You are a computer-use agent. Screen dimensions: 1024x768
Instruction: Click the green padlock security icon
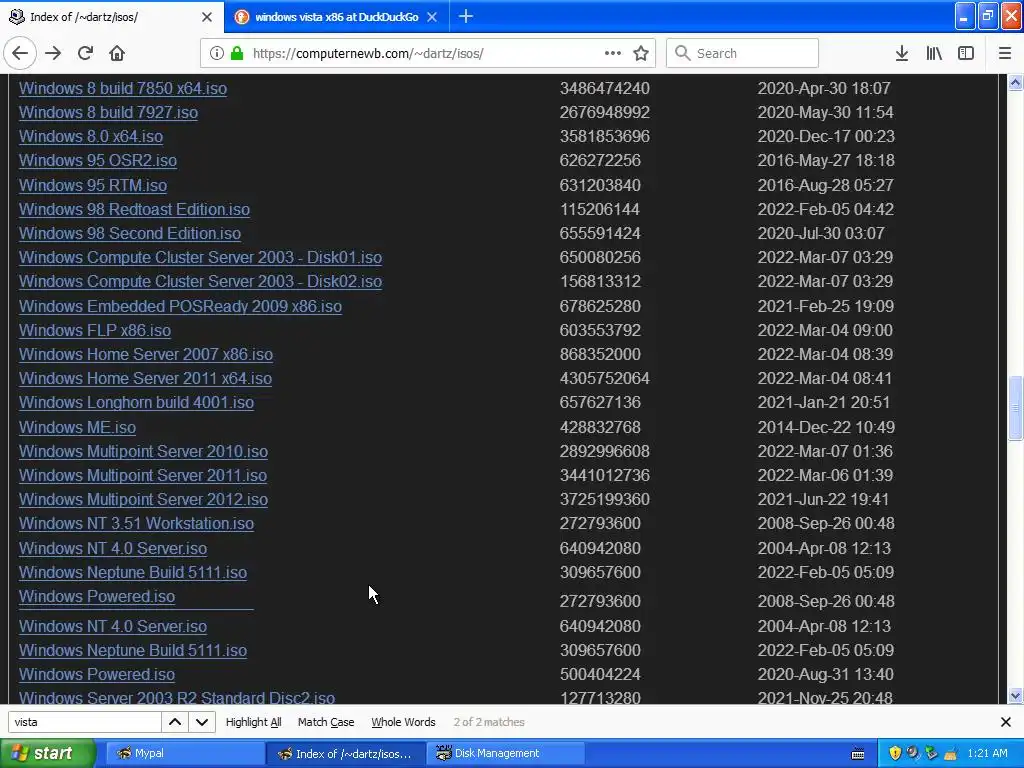pos(238,53)
